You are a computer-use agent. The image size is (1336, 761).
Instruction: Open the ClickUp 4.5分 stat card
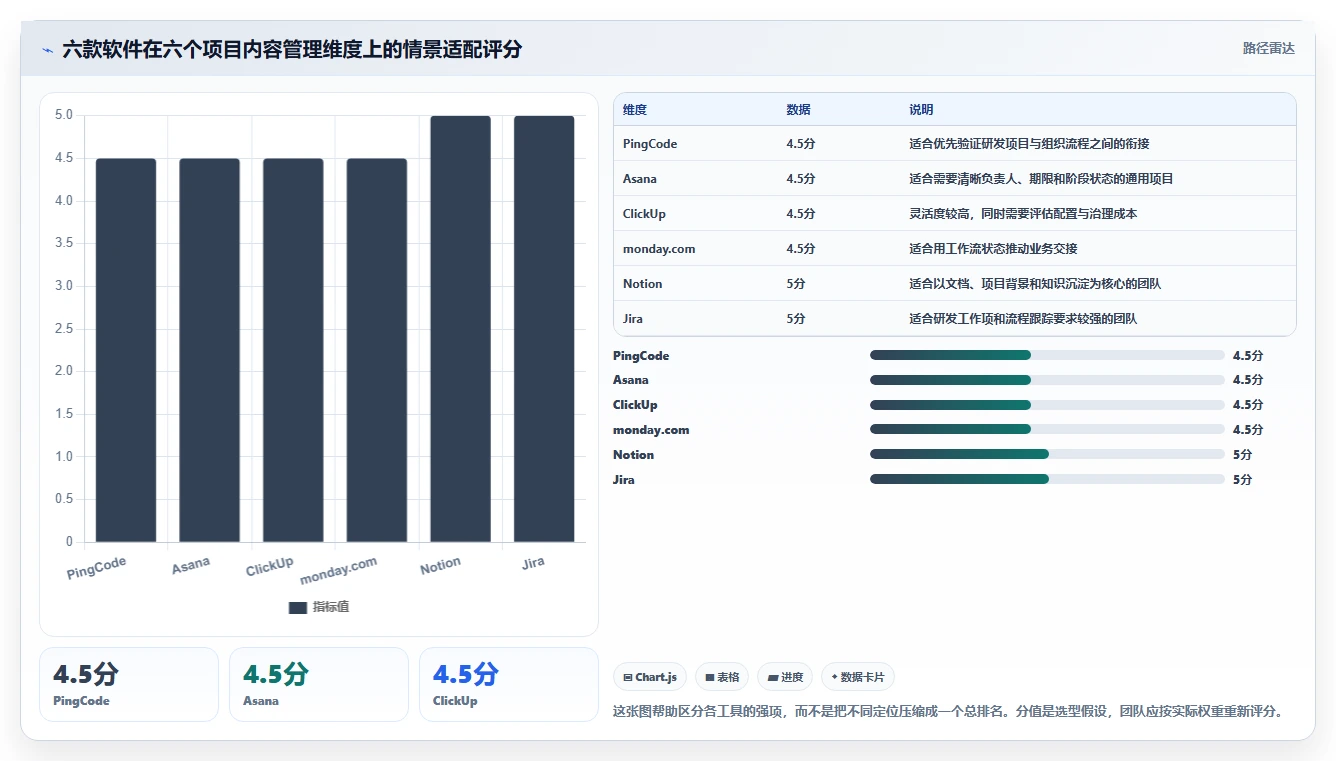click(509, 684)
